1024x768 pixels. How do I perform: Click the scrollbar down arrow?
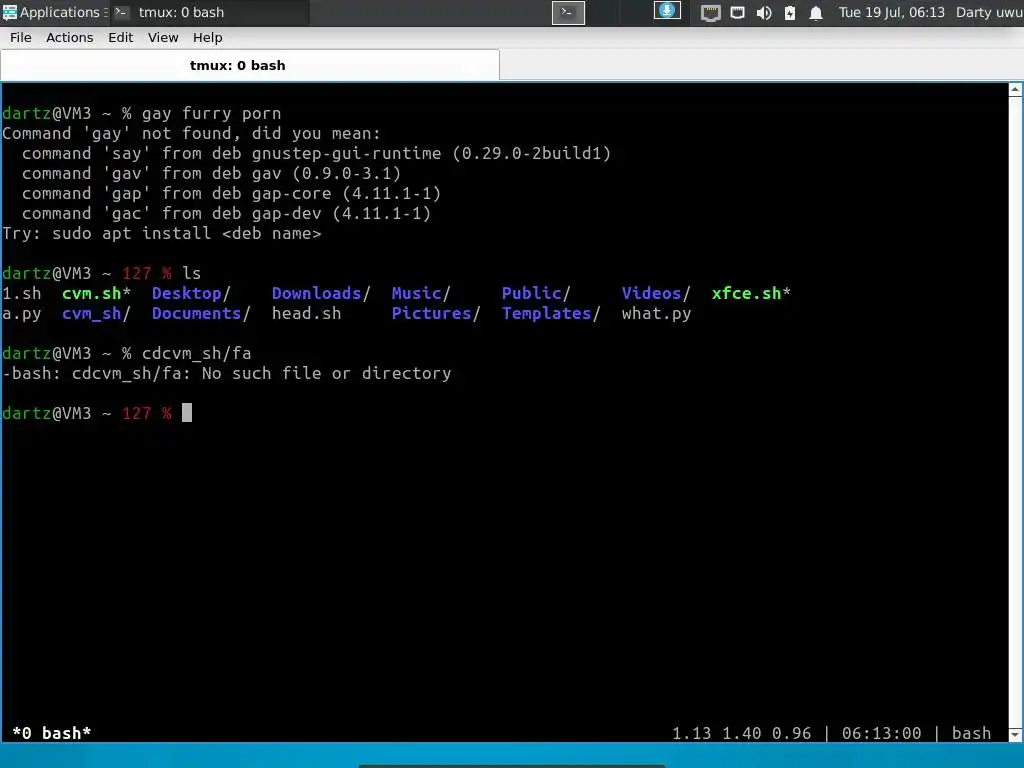(x=1015, y=734)
